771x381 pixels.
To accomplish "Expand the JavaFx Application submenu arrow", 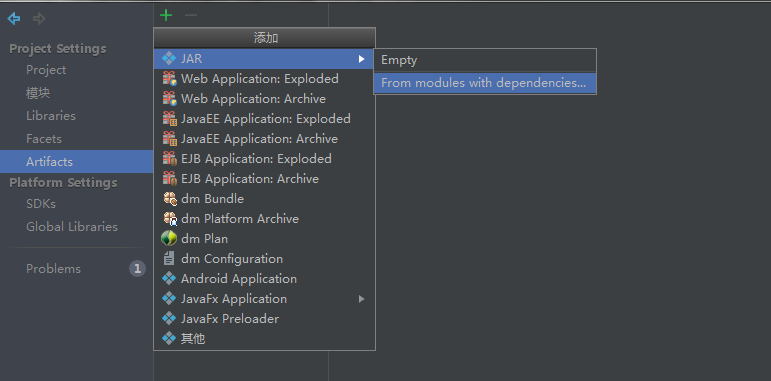I will pyautogui.click(x=361, y=299).
